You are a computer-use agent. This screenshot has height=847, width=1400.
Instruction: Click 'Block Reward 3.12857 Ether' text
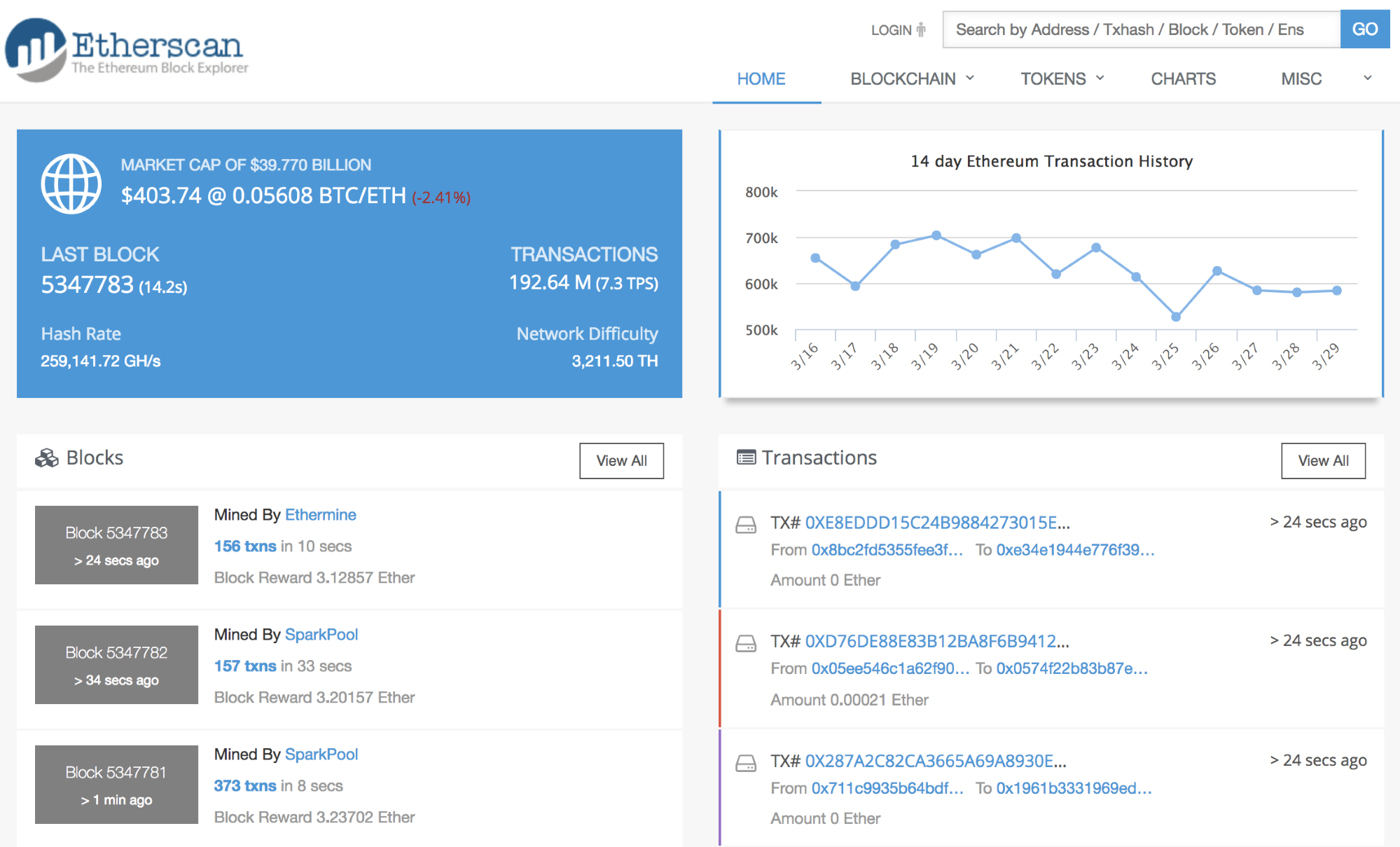coord(314,577)
